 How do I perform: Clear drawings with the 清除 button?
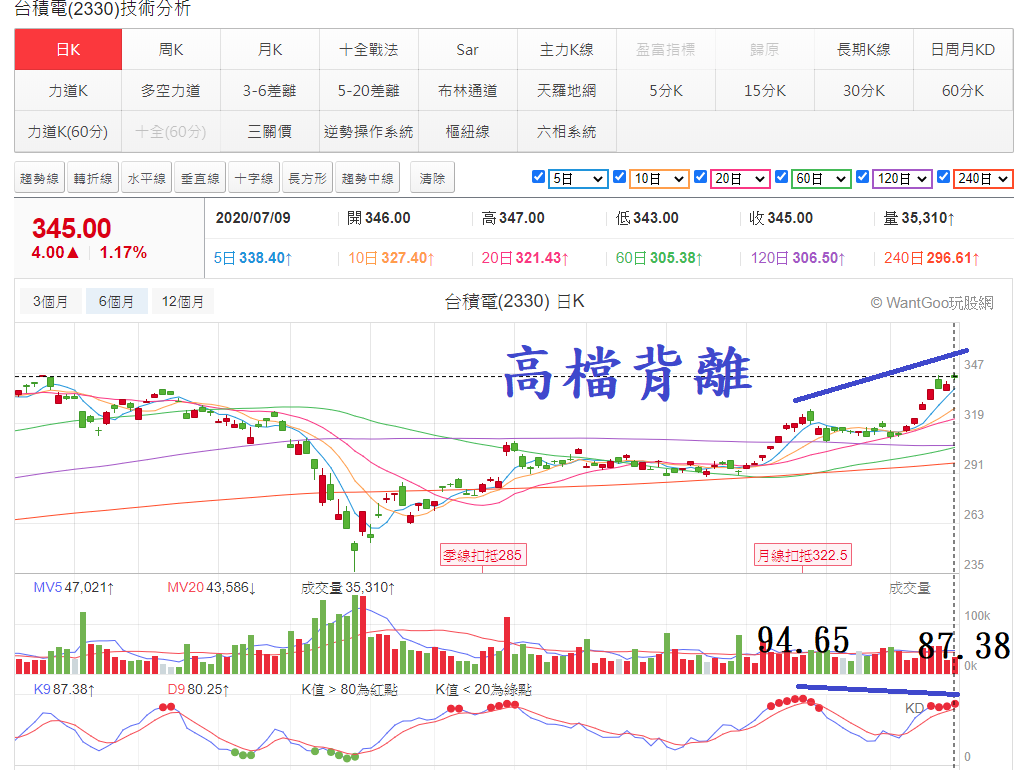point(432,178)
